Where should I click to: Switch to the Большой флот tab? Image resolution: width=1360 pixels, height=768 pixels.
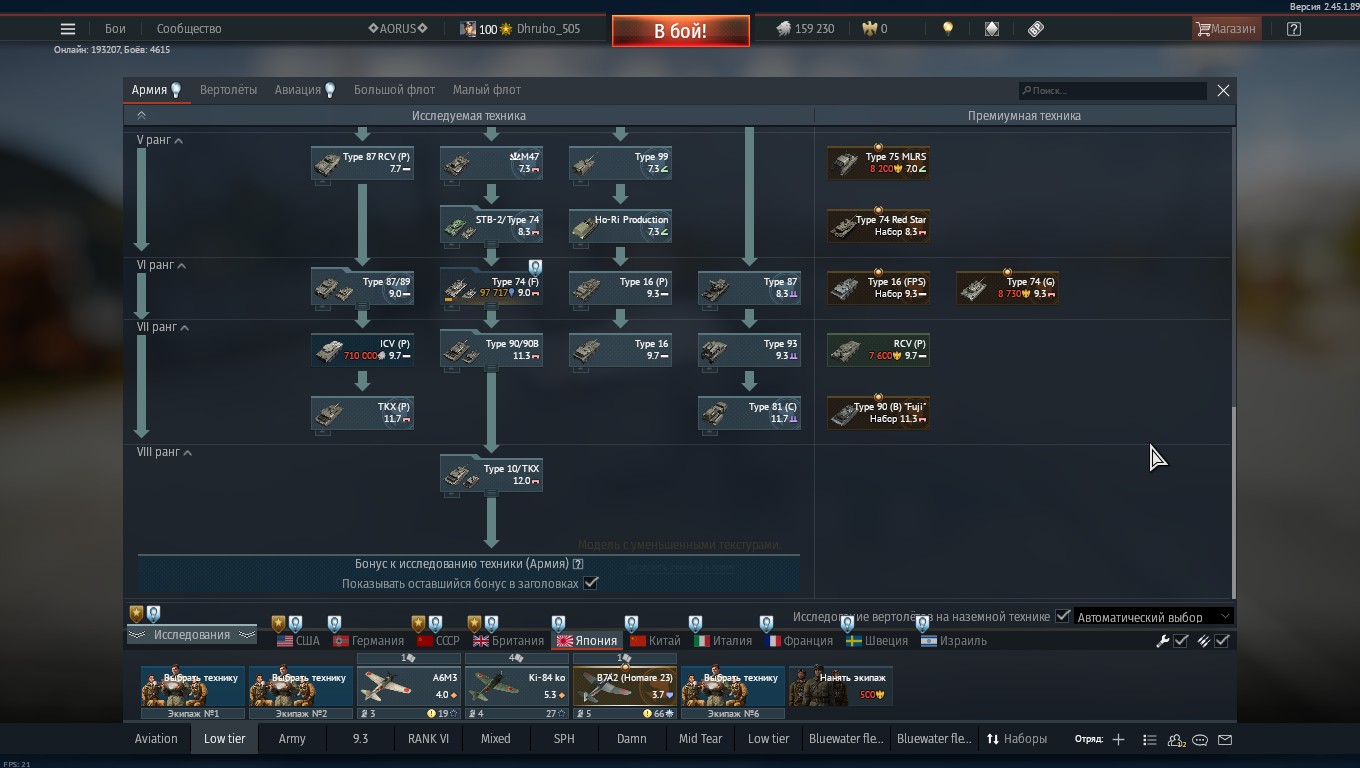(x=394, y=90)
